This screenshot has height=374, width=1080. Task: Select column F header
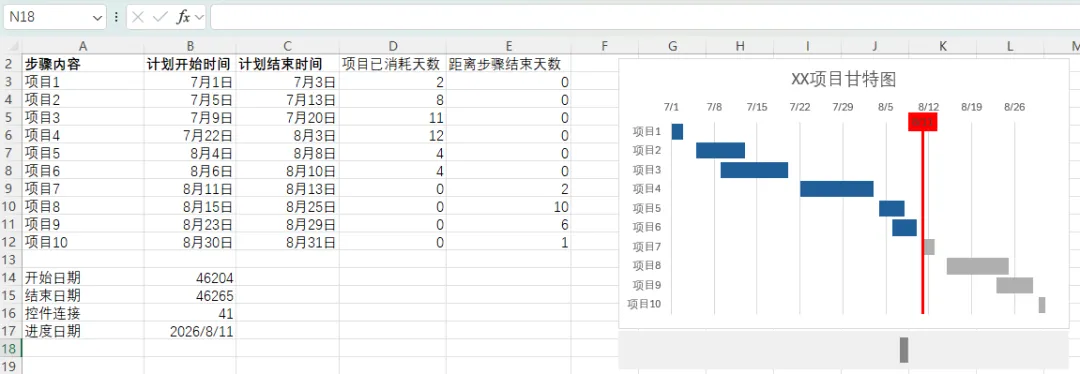tap(604, 46)
